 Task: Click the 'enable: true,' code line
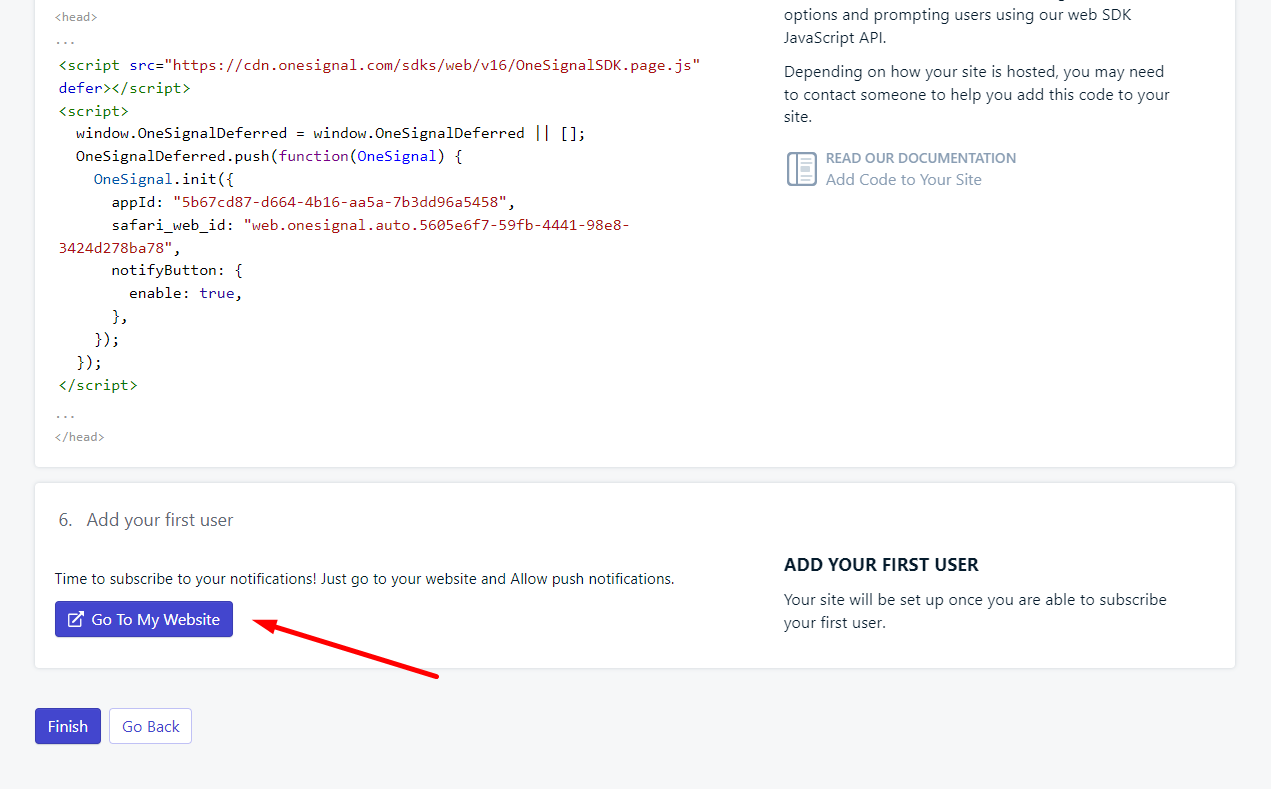(186, 293)
